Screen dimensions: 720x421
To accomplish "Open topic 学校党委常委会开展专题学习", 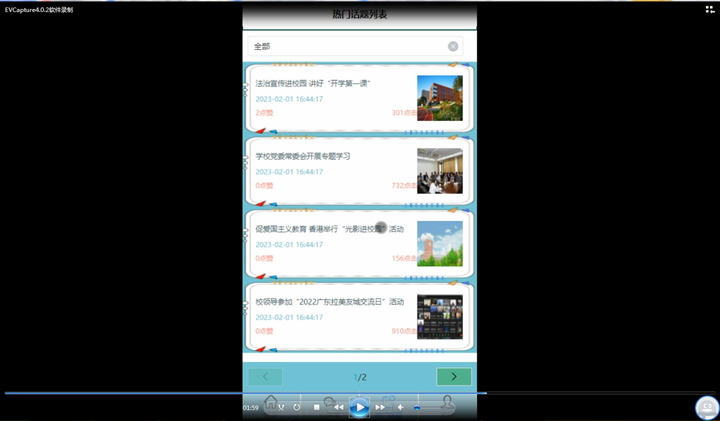I will pyautogui.click(x=303, y=157).
